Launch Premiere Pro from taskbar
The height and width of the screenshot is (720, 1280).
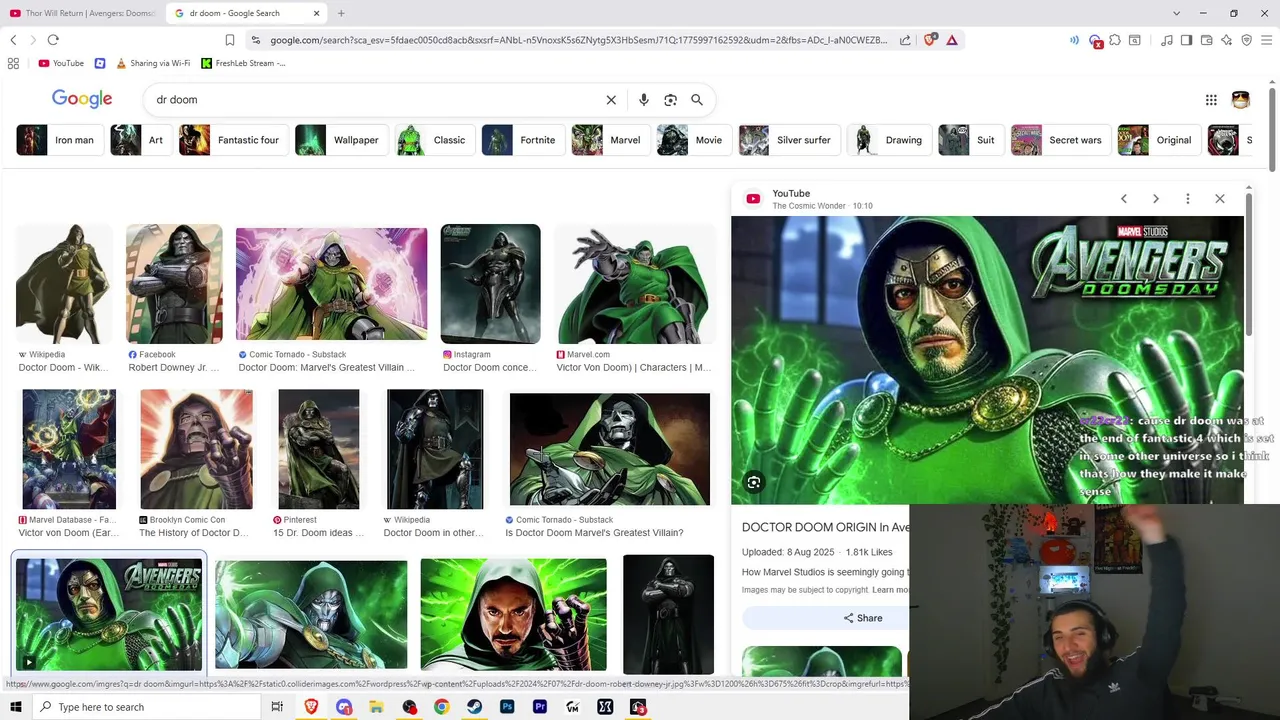[x=540, y=707]
